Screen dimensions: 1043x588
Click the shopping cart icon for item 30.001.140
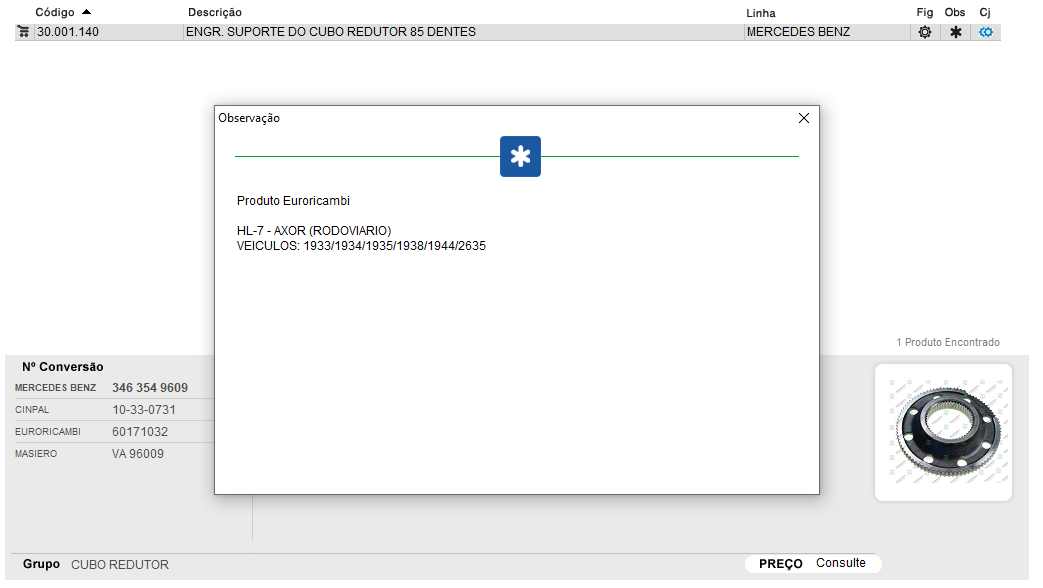click(23, 32)
